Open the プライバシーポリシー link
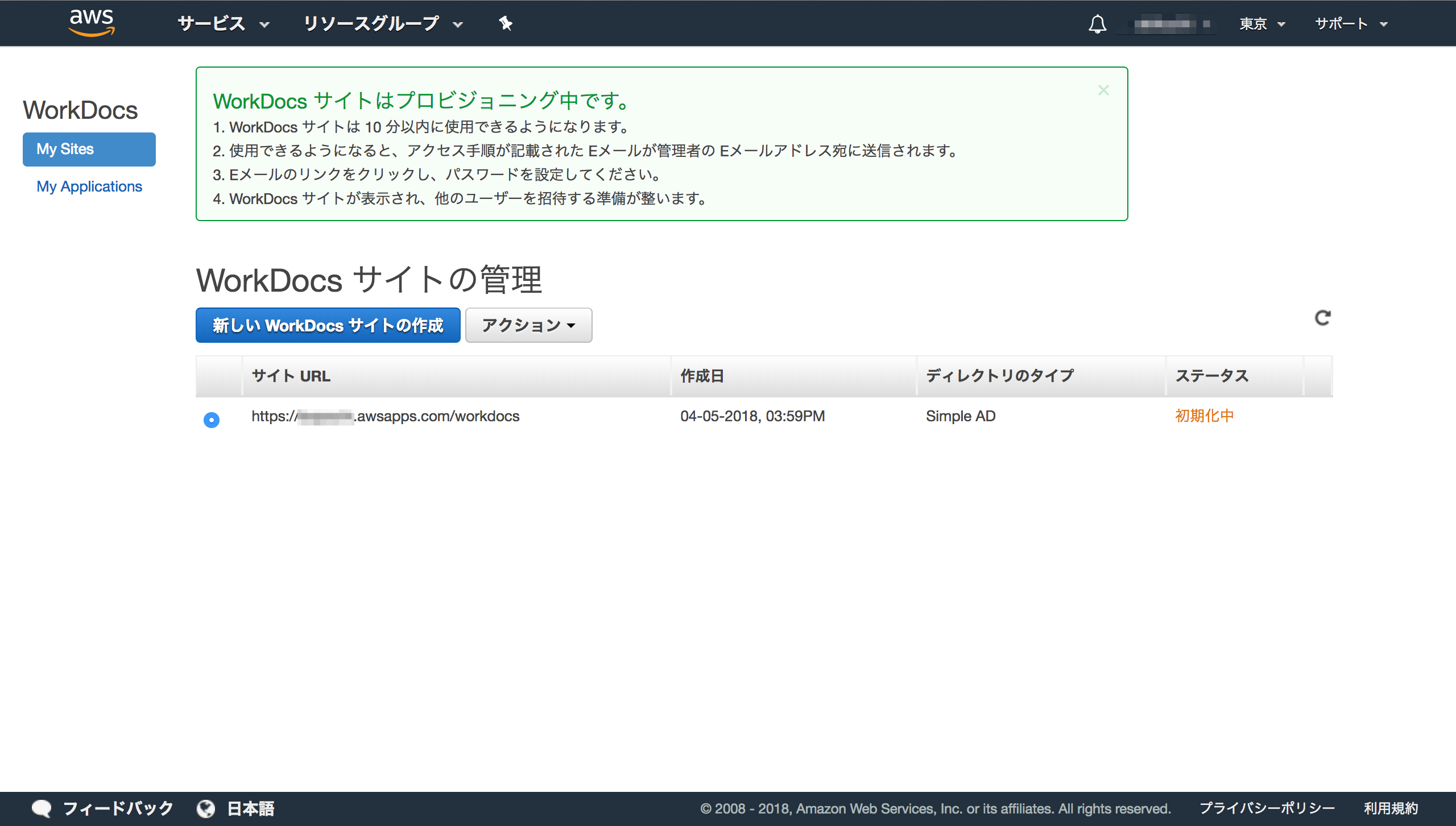This screenshot has height=826, width=1456. [x=1267, y=807]
